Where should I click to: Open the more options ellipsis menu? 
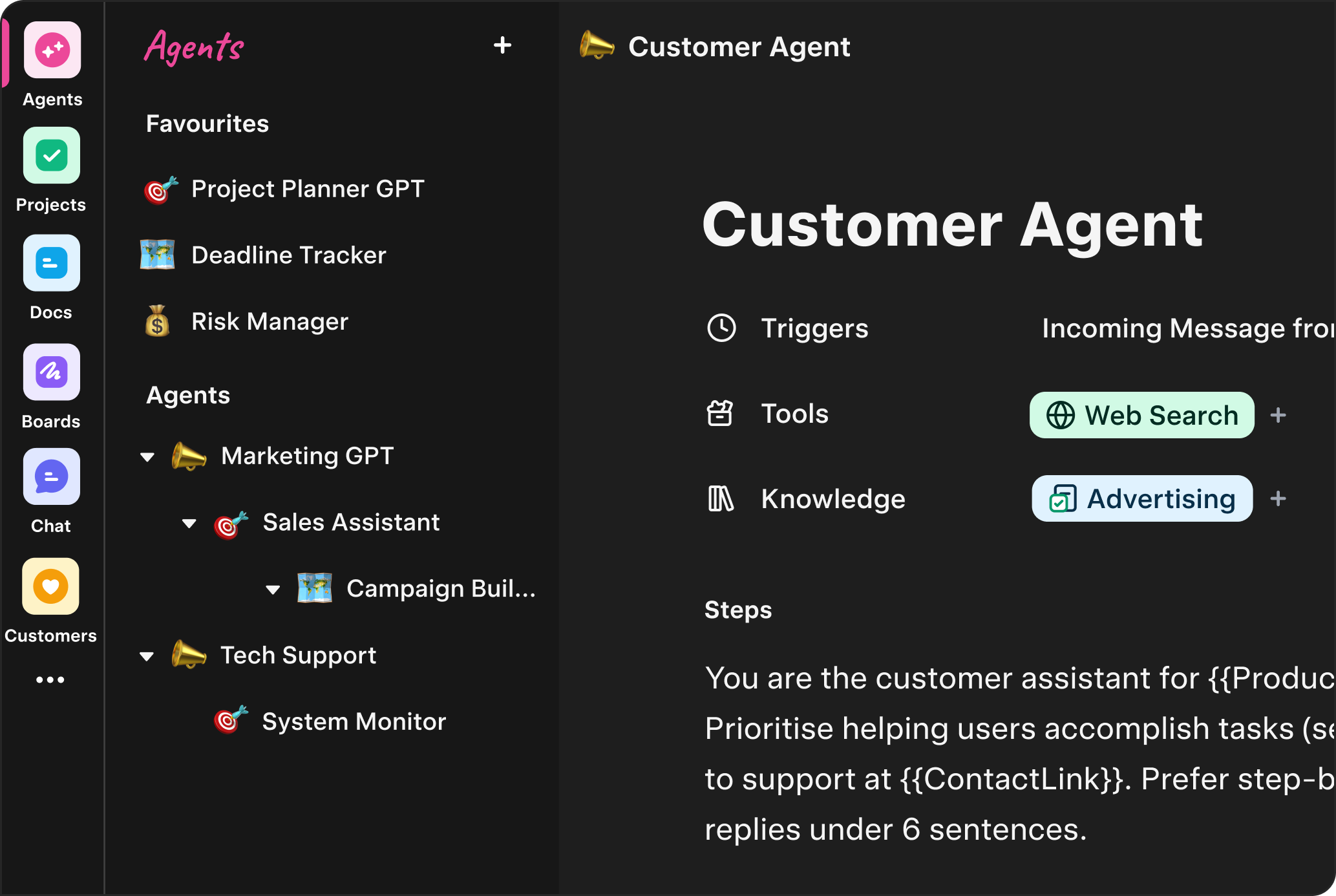[x=51, y=679]
